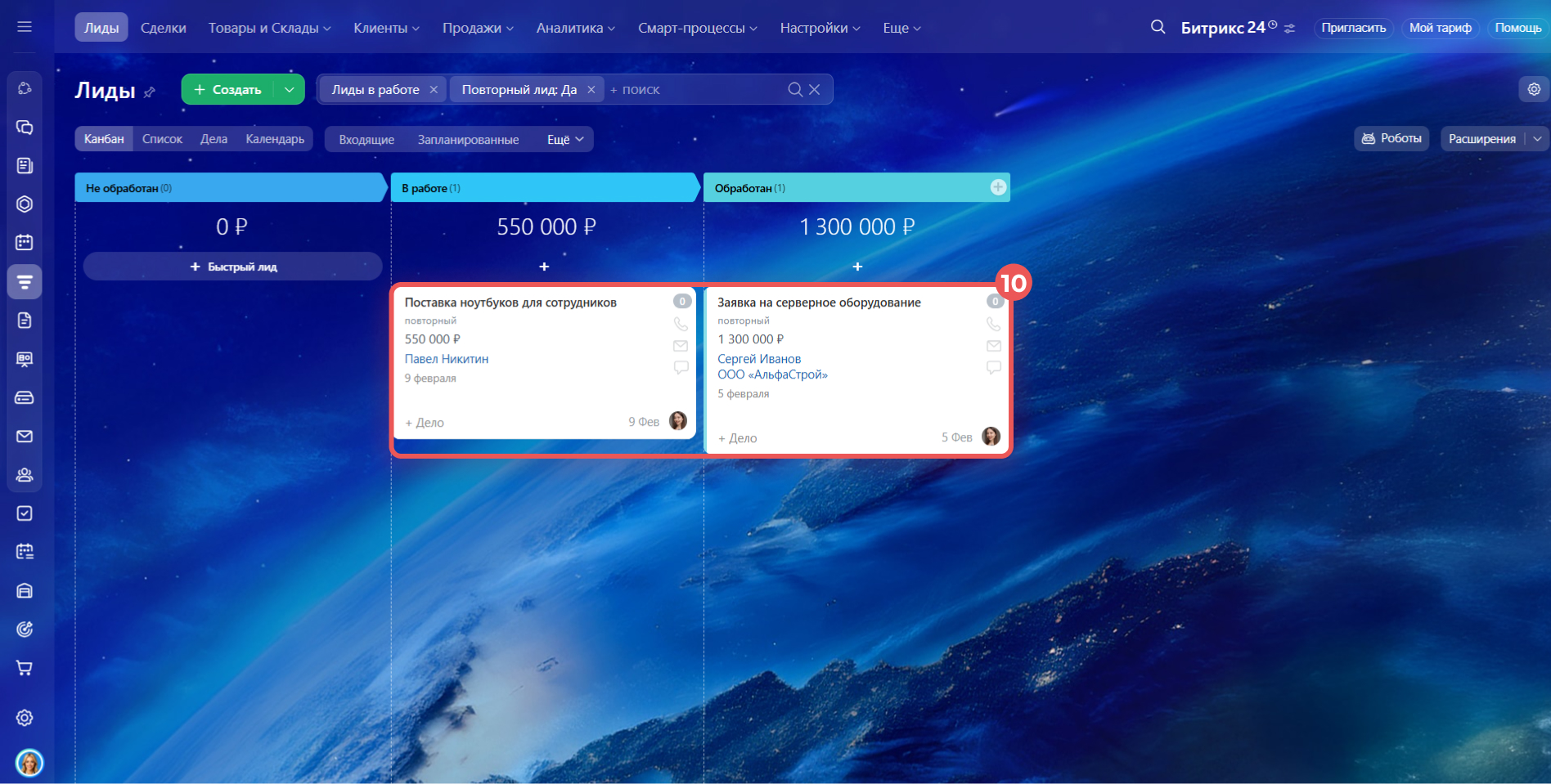This screenshot has height=784, width=1551.
Task: Pin the Лиды page with the pin icon
Action: coord(149,92)
